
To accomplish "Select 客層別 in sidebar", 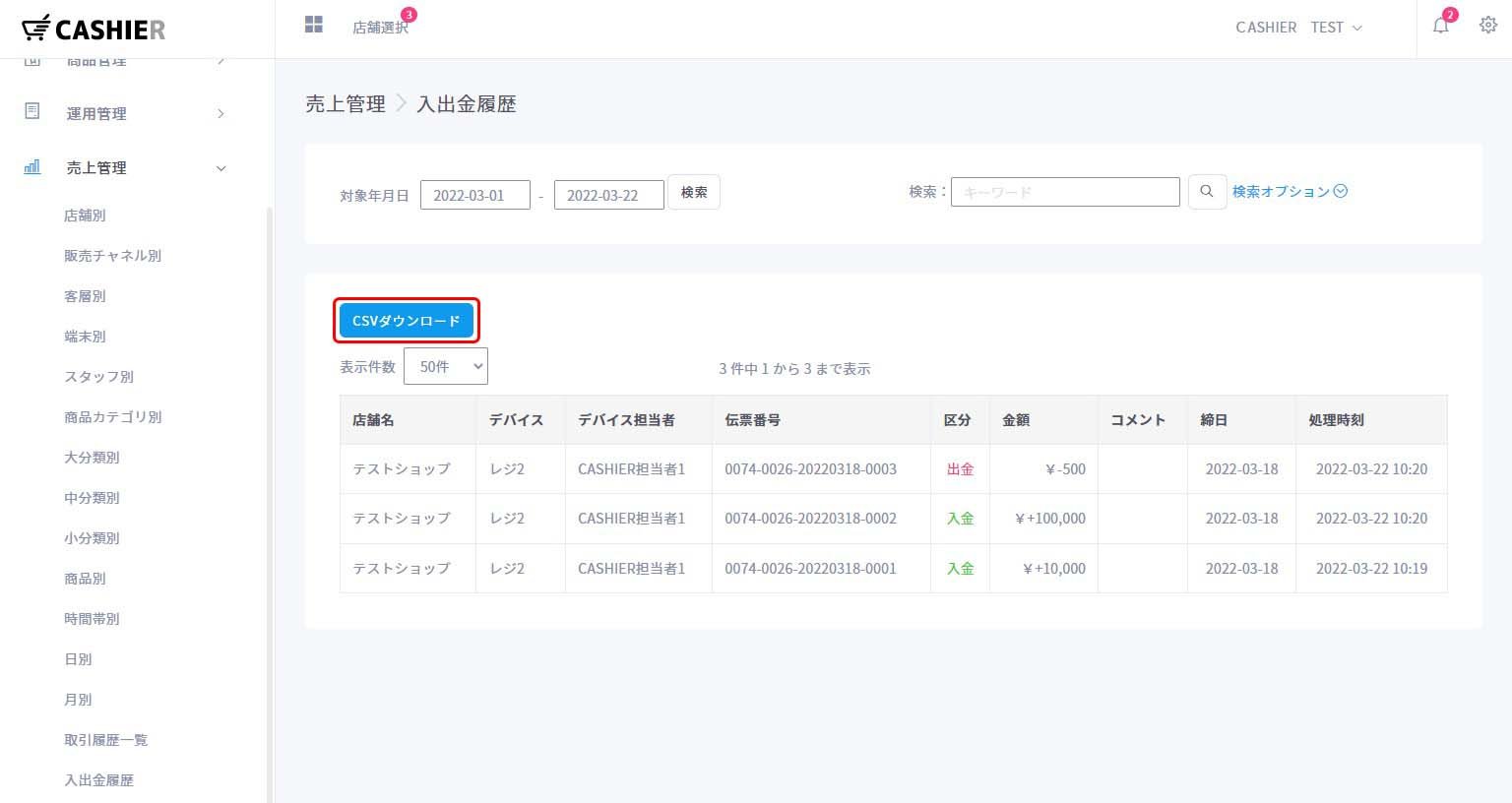I will click(x=85, y=296).
